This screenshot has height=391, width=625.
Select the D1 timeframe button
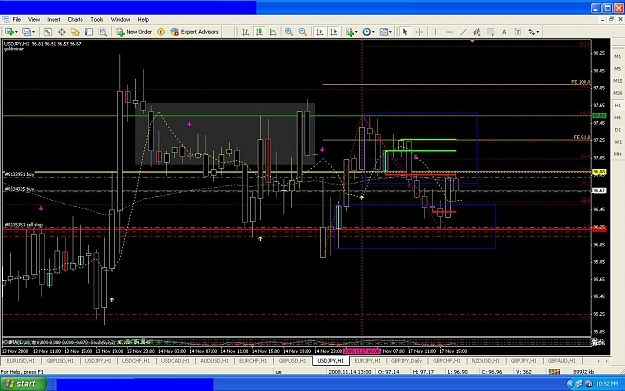pyautogui.click(x=617, y=130)
